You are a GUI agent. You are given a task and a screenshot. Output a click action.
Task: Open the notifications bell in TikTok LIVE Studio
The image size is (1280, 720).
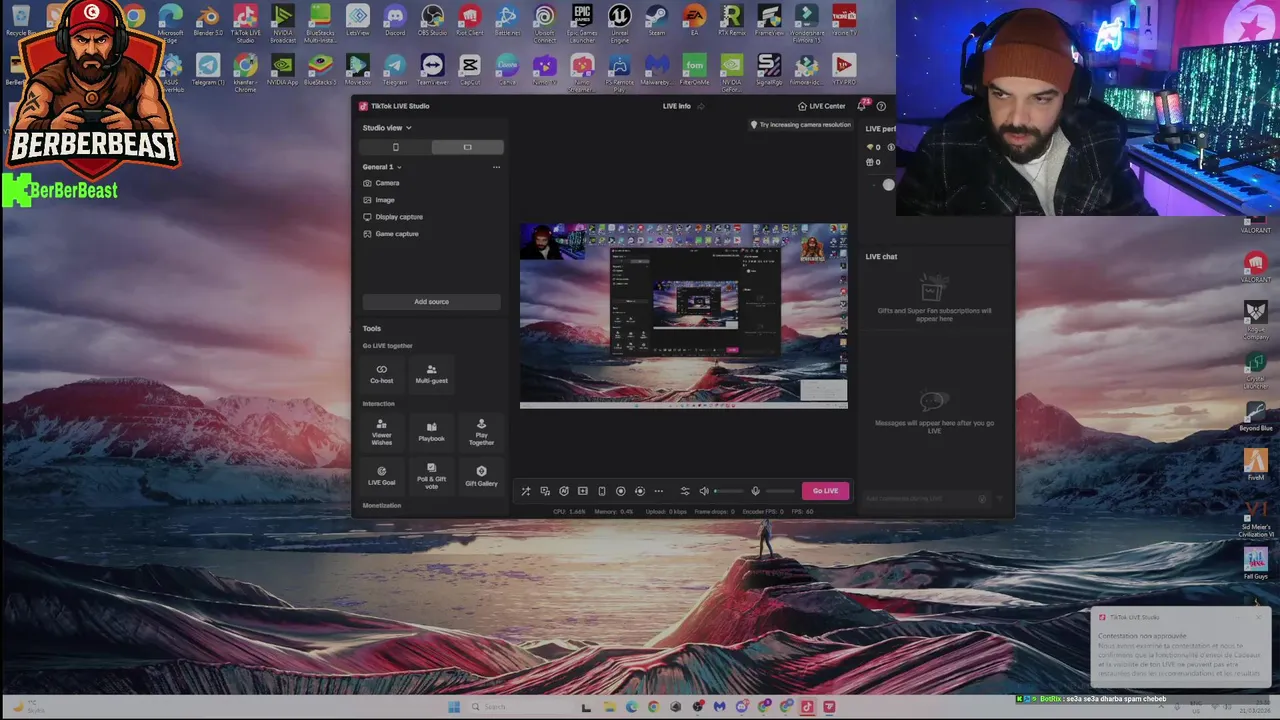(863, 105)
